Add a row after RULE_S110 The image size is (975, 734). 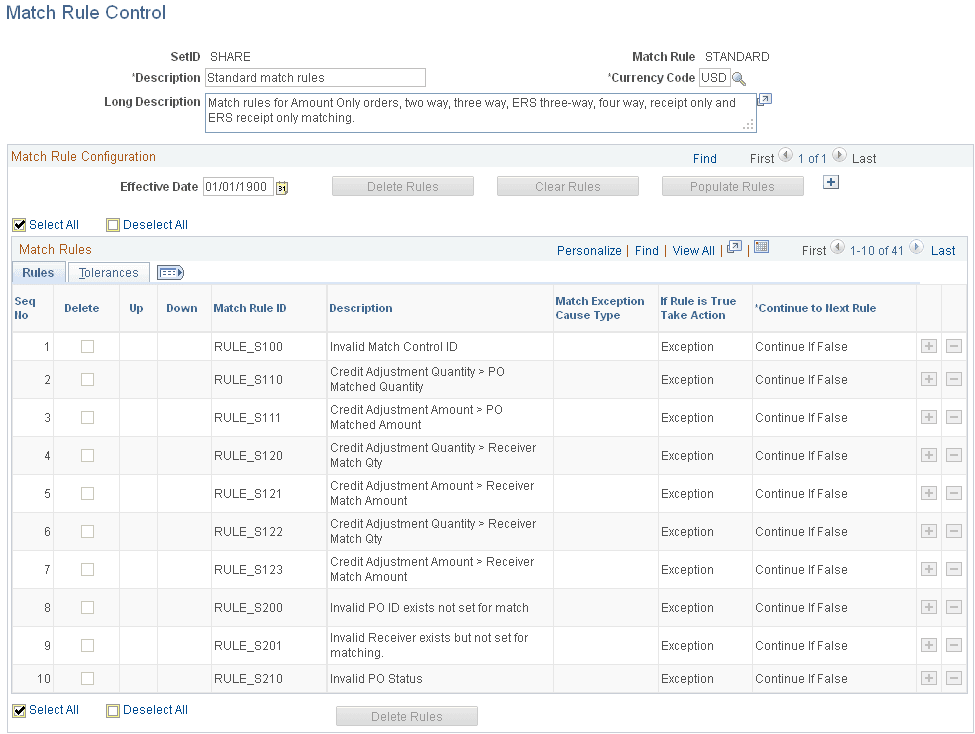coord(928,379)
